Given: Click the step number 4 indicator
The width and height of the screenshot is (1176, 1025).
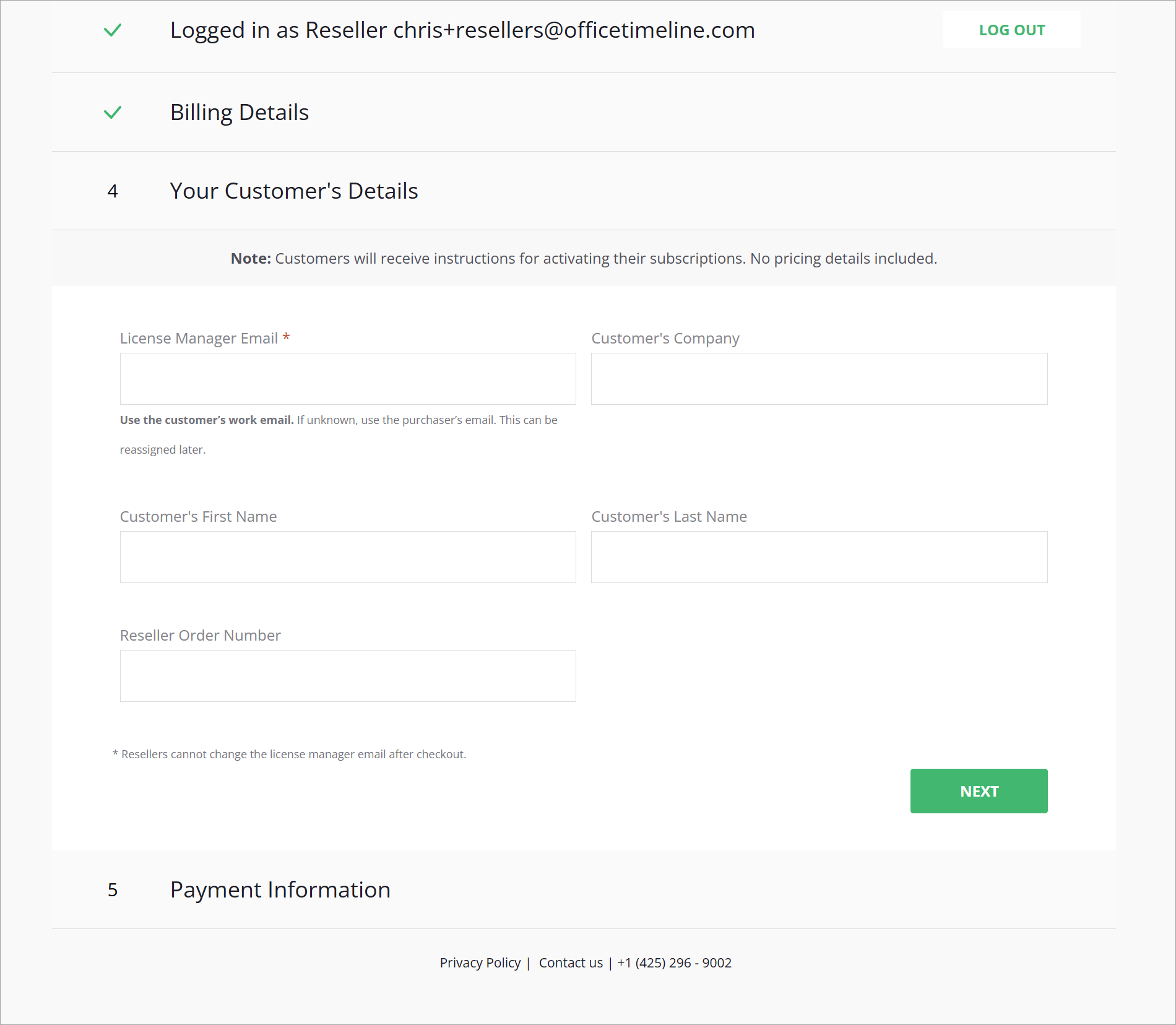Looking at the screenshot, I should [x=113, y=191].
